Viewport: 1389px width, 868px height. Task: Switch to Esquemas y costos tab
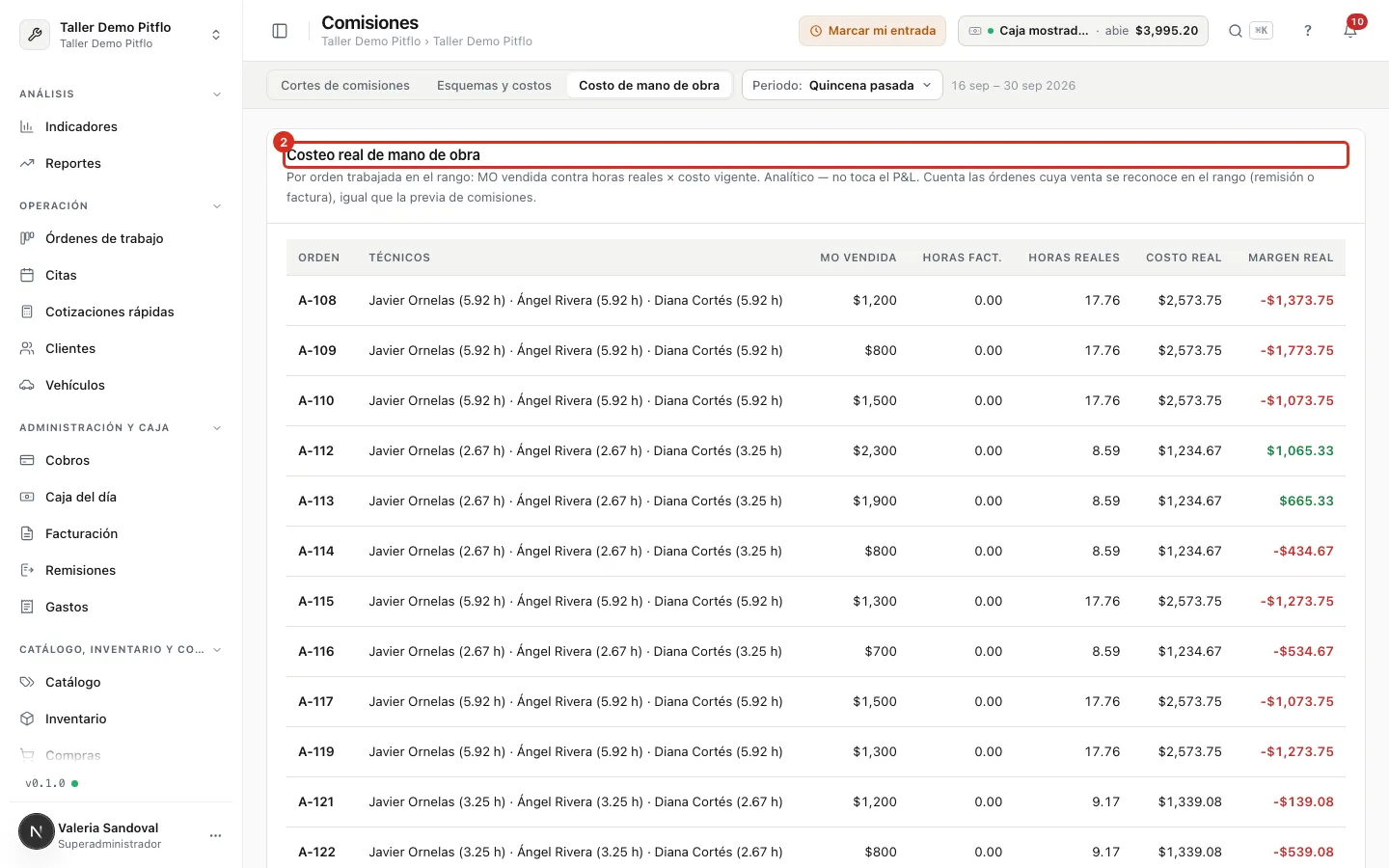click(x=494, y=85)
